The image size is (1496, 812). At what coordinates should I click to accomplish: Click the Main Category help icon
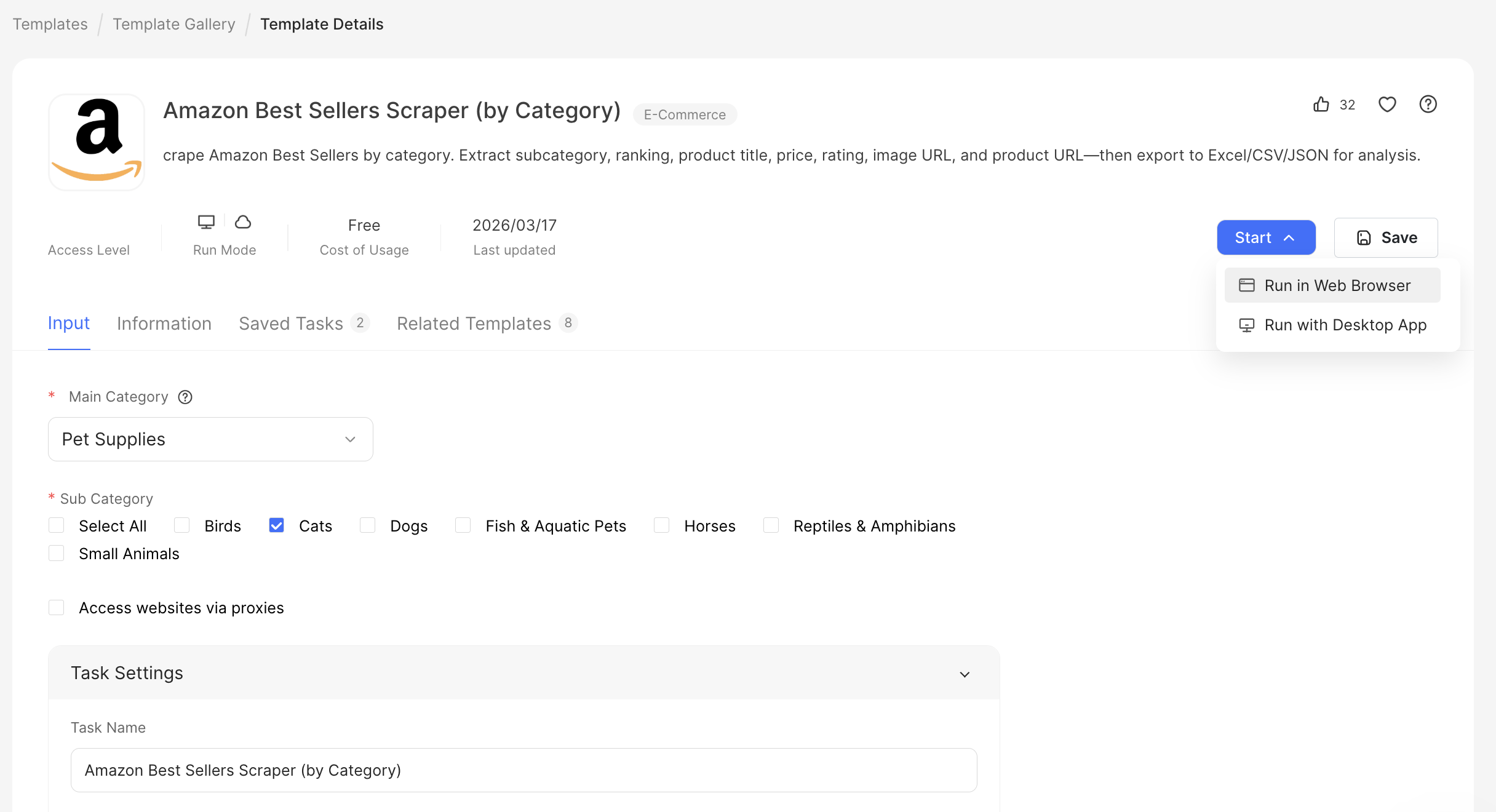[x=185, y=397]
